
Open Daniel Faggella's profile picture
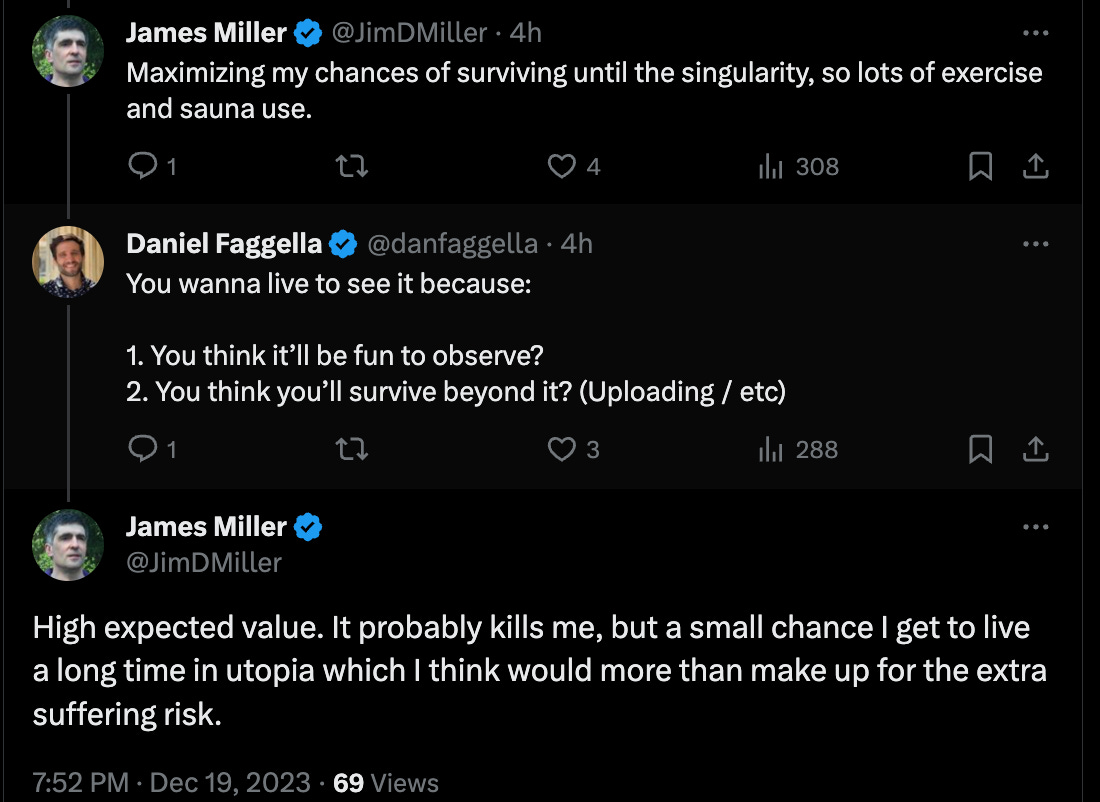tap(68, 262)
